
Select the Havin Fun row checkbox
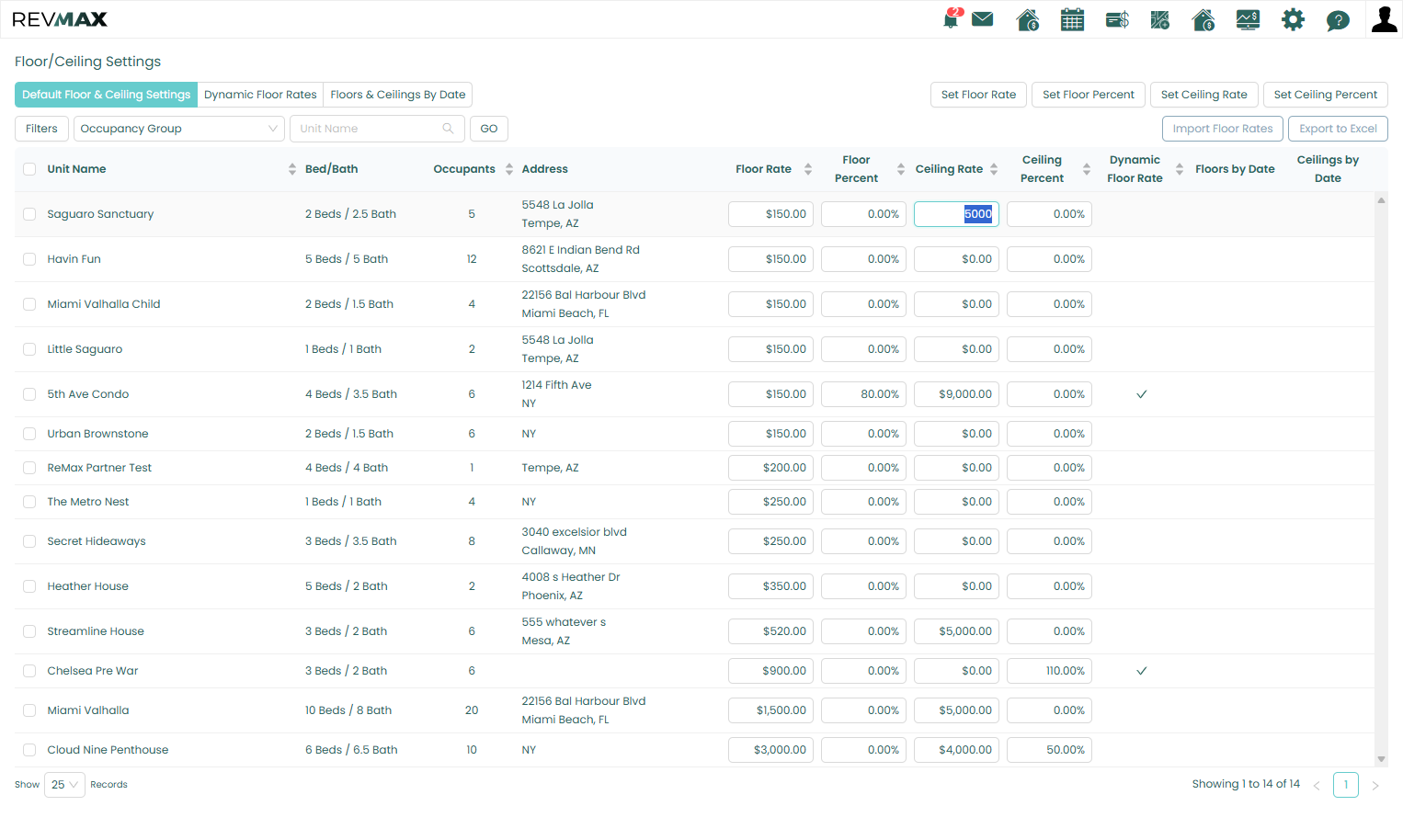tap(29, 259)
